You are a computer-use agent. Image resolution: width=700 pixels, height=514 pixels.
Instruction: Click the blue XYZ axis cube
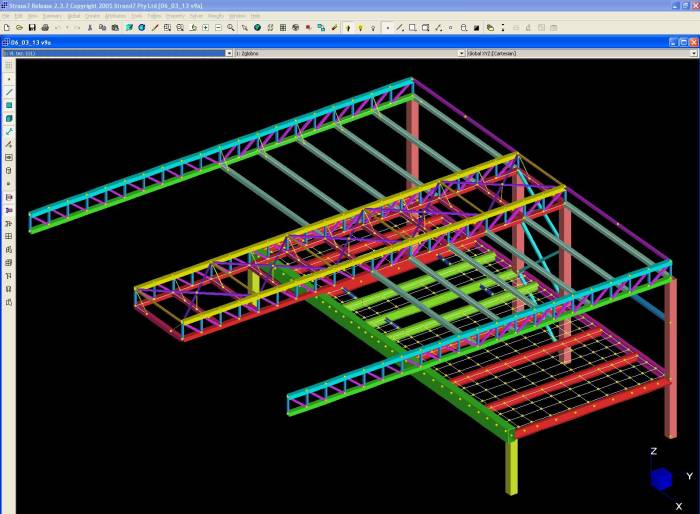coord(661,479)
